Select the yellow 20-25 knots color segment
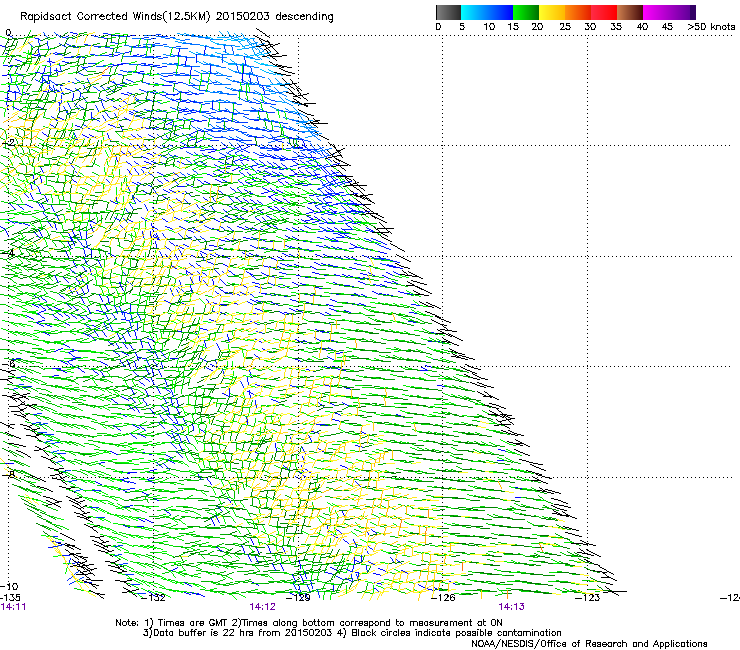Screen dimensions: 740x650 552,12
